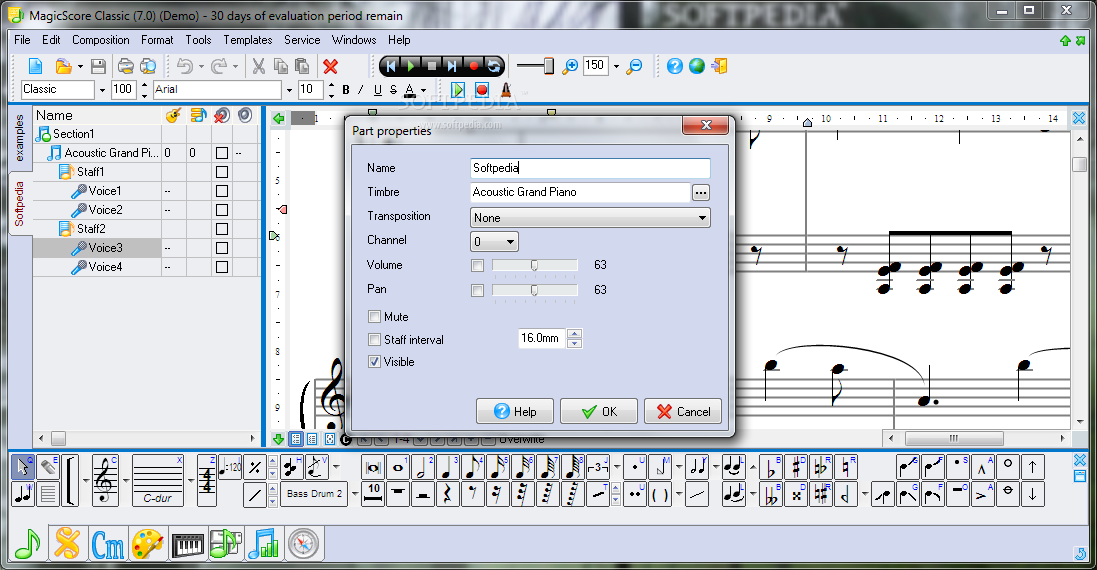The image size is (1097, 570).
Task: Open the Service menu
Action: point(302,40)
